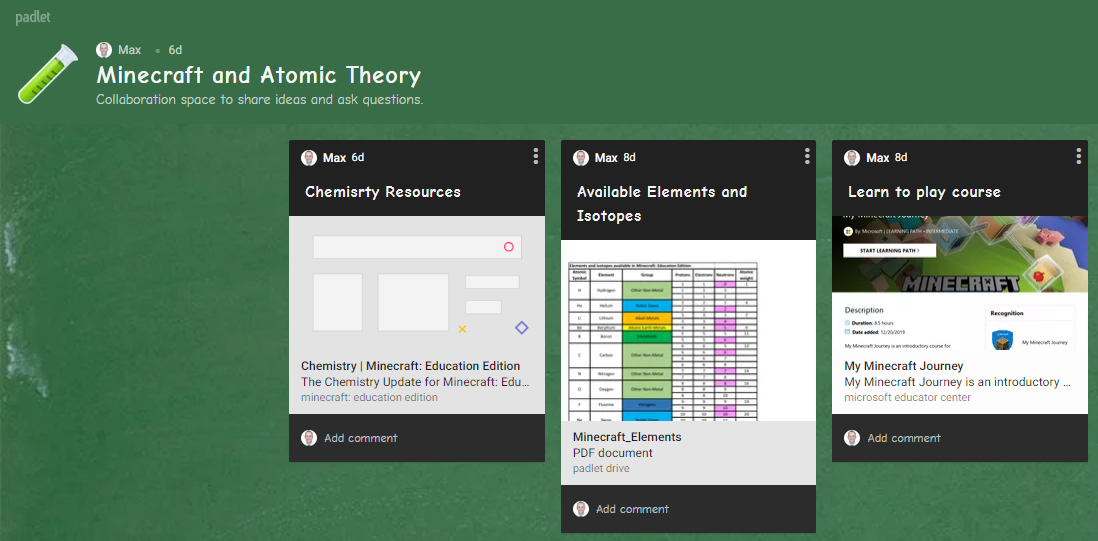Open the Minecraft_Elements PDF table preview
The image size is (1098, 541).
pyautogui.click(x=688, y=330)
